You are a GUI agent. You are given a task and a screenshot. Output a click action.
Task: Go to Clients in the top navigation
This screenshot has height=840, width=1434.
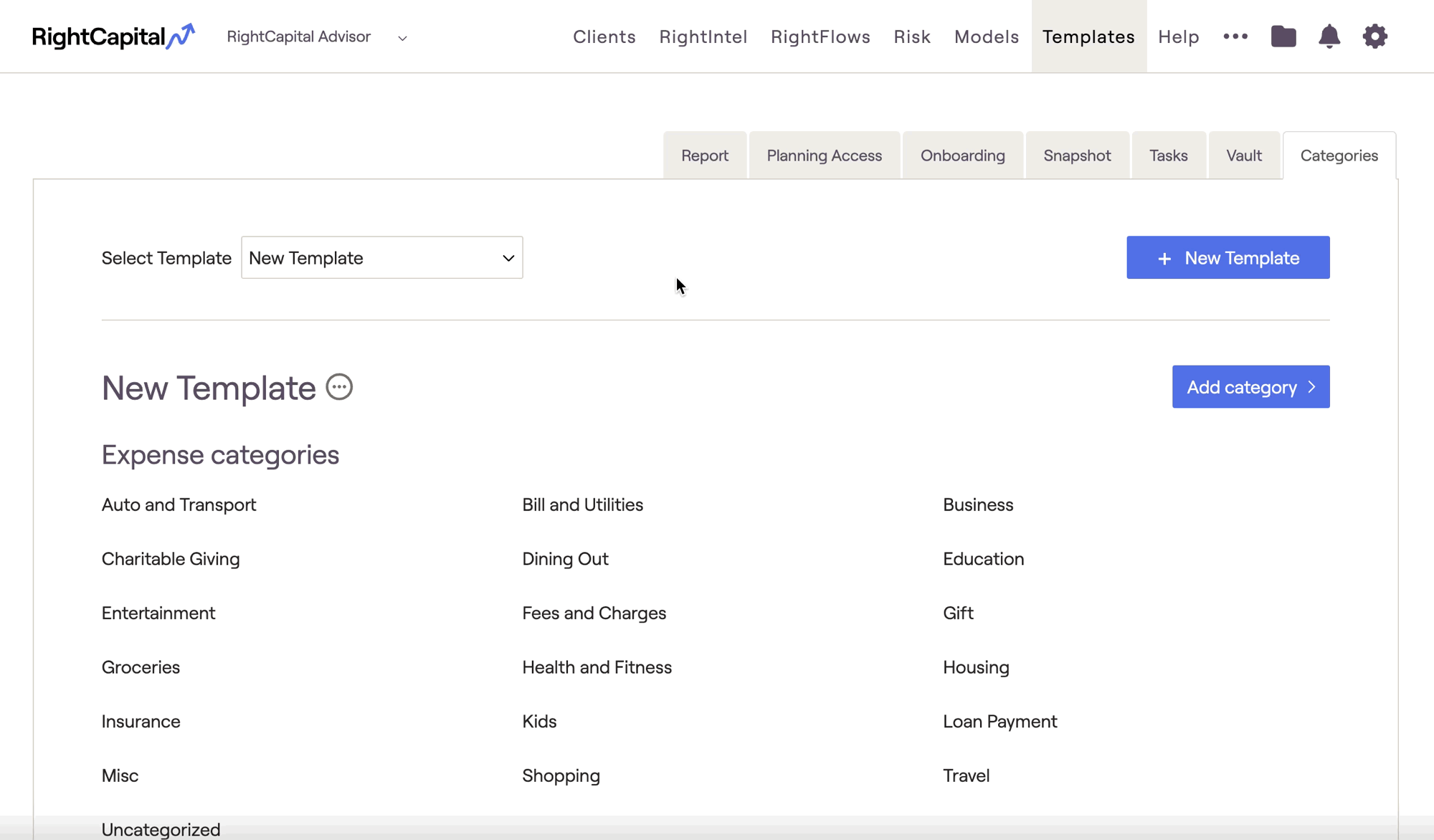click(x=604, y=37)
